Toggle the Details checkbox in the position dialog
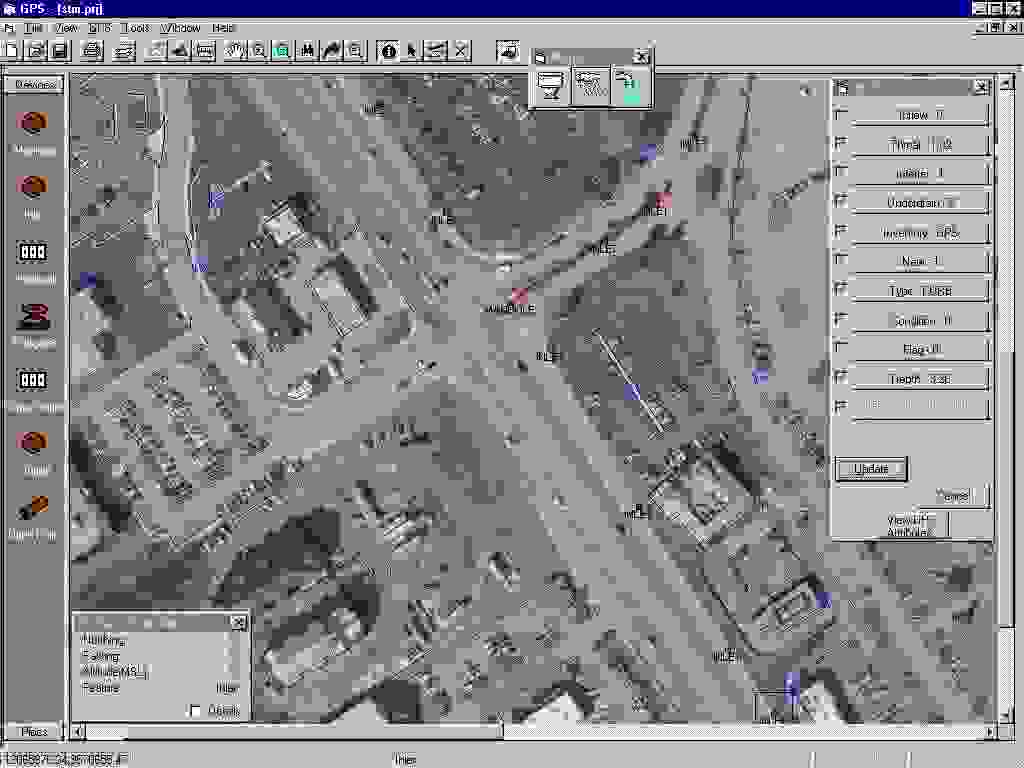The height and width of the screenshot is (768, 1024). pyautogui.click(x=196, y=711)
